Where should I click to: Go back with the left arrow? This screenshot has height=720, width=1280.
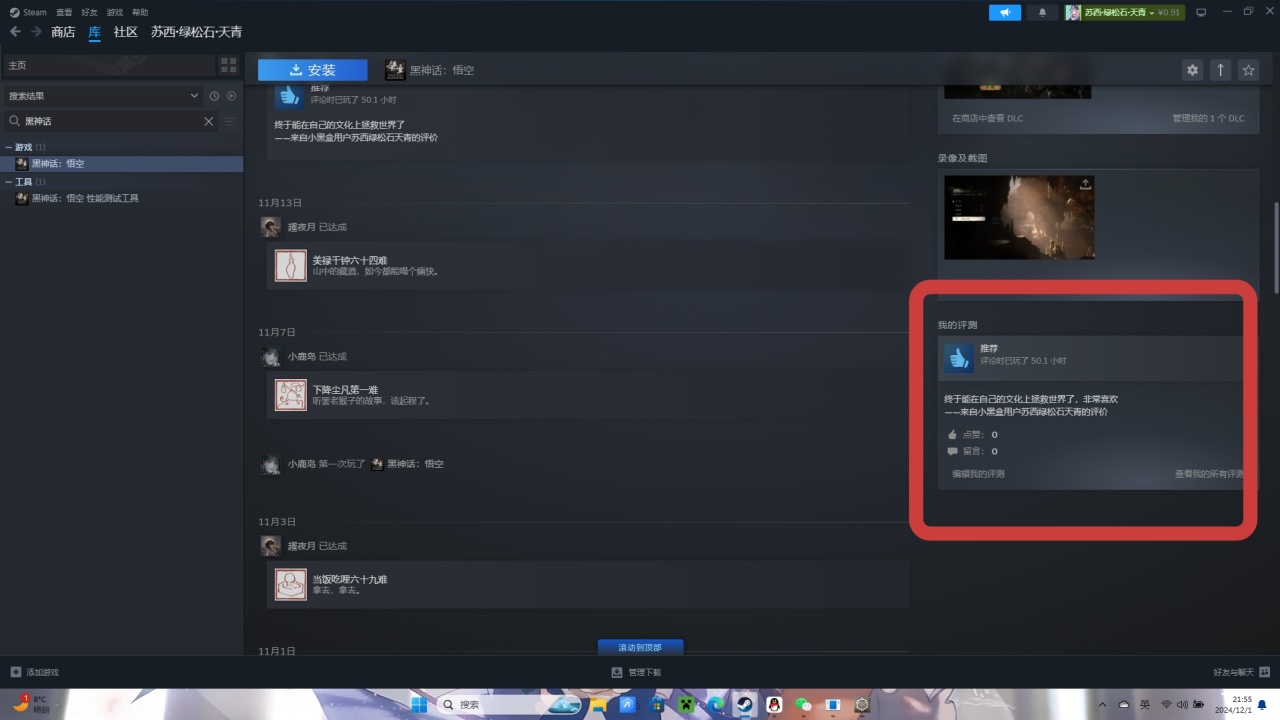(15, 32)
